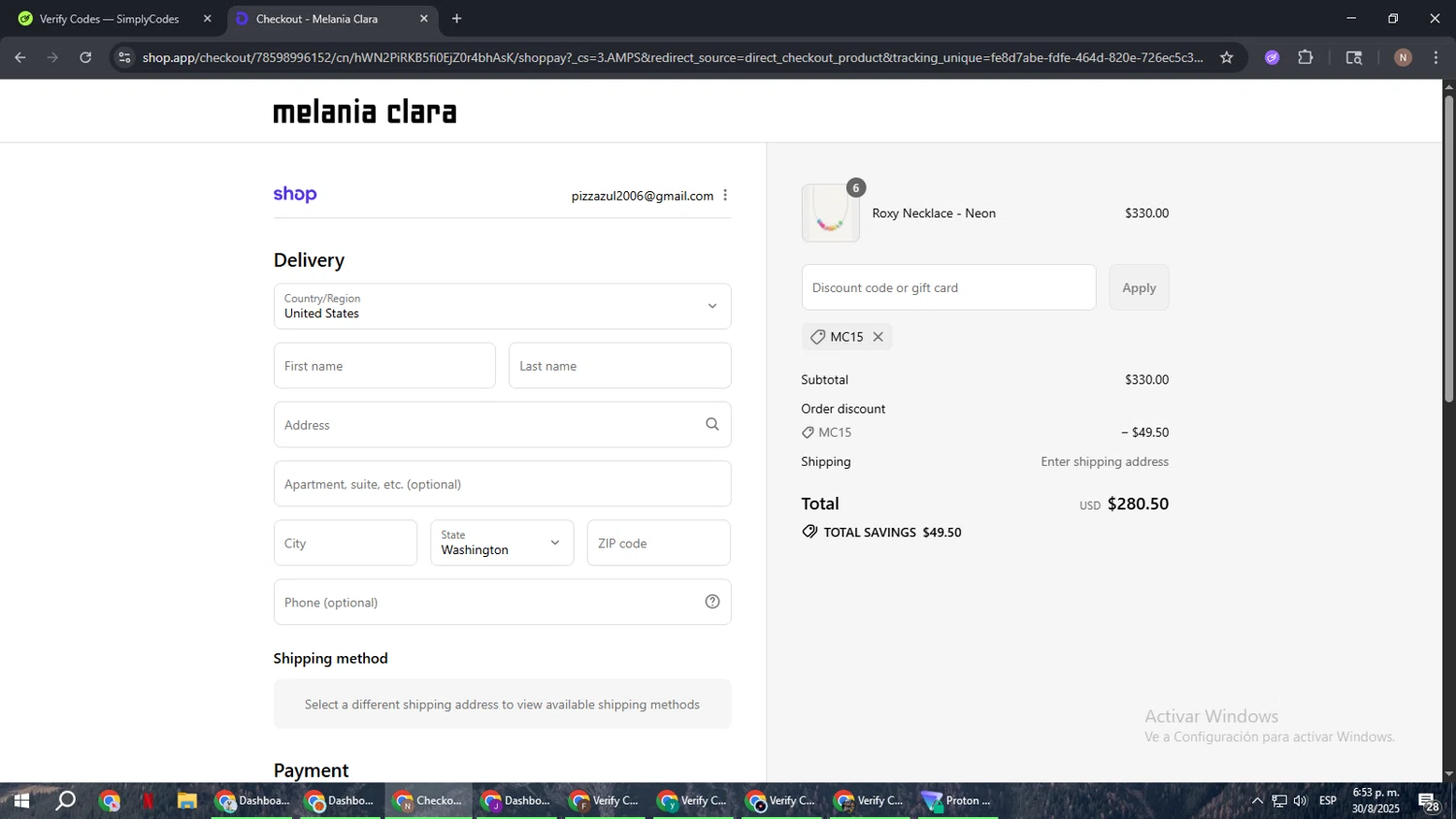The width and height of the screenshot is (1456, 819).
Task: Remove the MC15 discount code tag
Action: (x=877, y=337)
